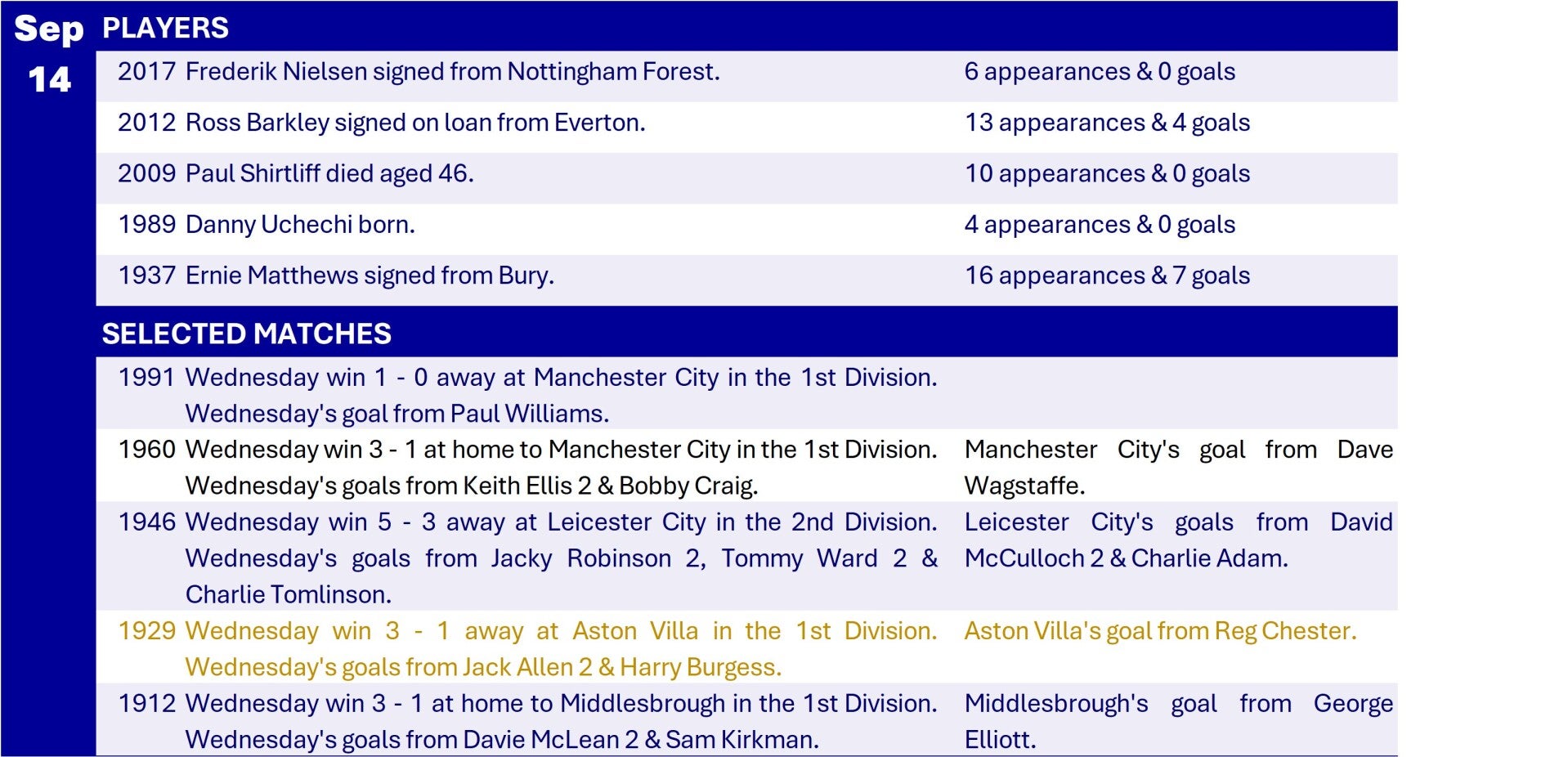Select the 10 appearances & 0 goals cell
Screen dimensions: 1568x757
1107,173
